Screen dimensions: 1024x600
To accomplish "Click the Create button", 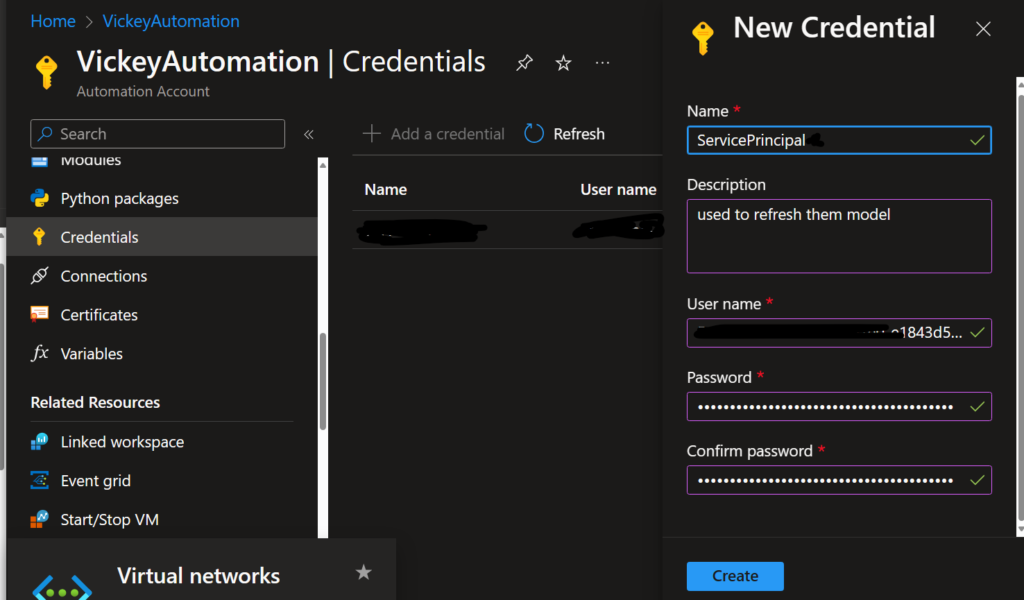I will click(735, 576).
